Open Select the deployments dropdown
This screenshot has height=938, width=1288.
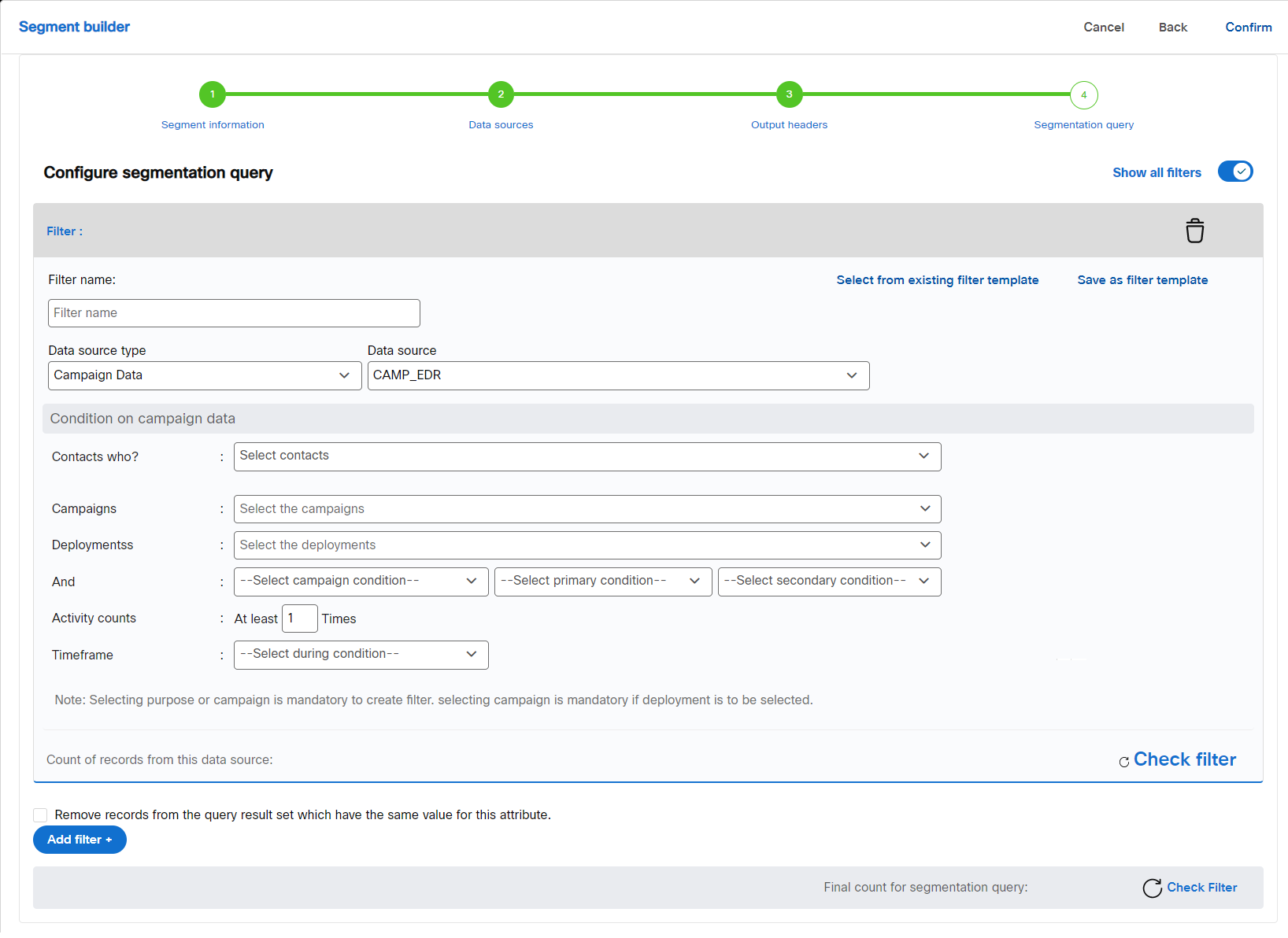(x=587, y=545)
